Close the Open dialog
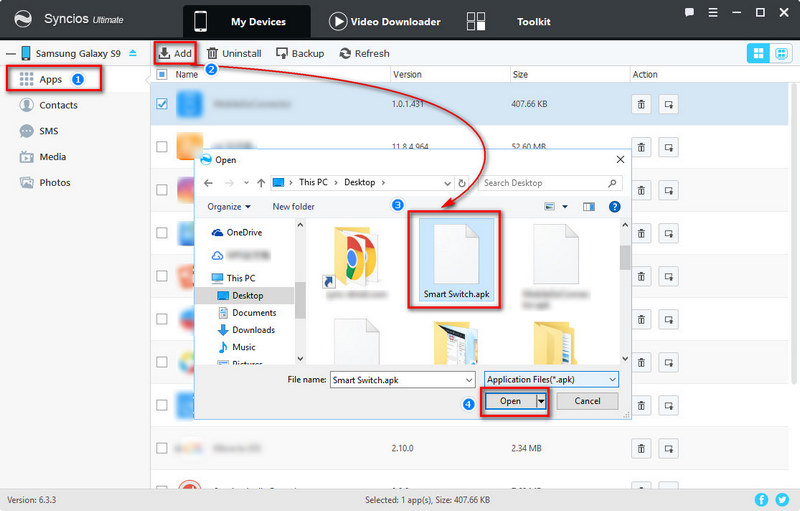The image size is (800, 511). [x=620, y=160]
